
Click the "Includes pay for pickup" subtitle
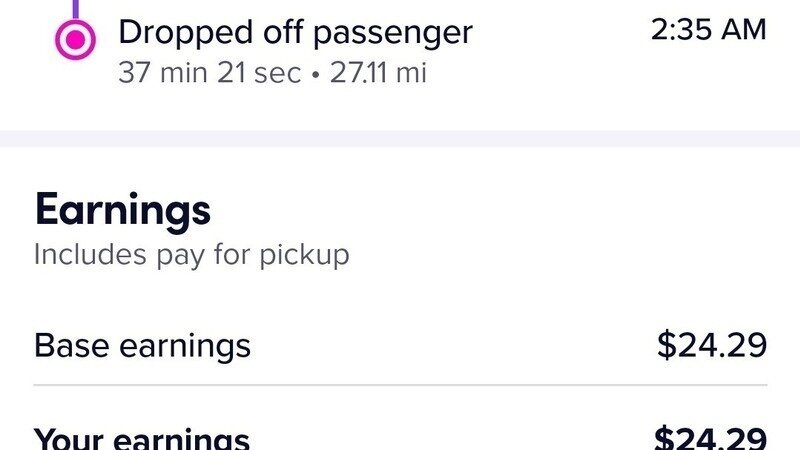191,254
